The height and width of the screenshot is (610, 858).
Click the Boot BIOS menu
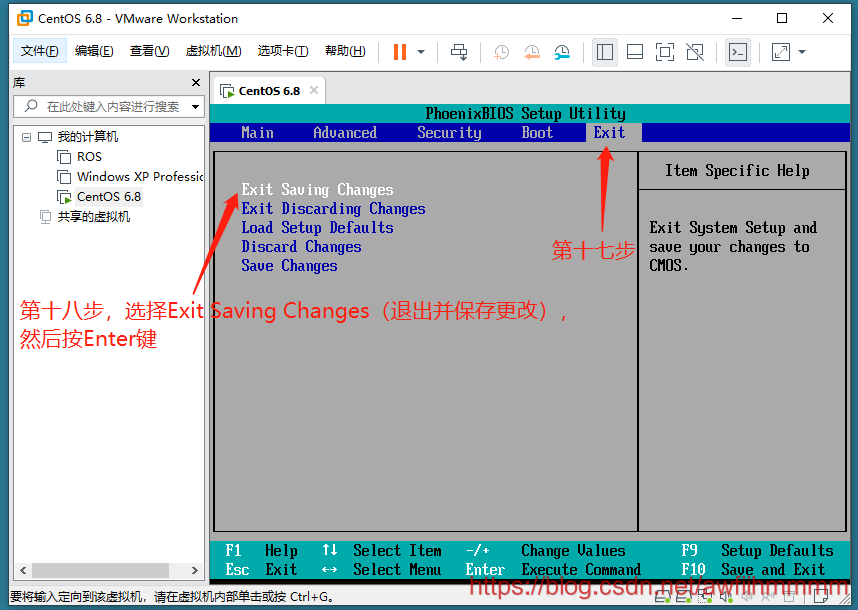pos(537,132)
